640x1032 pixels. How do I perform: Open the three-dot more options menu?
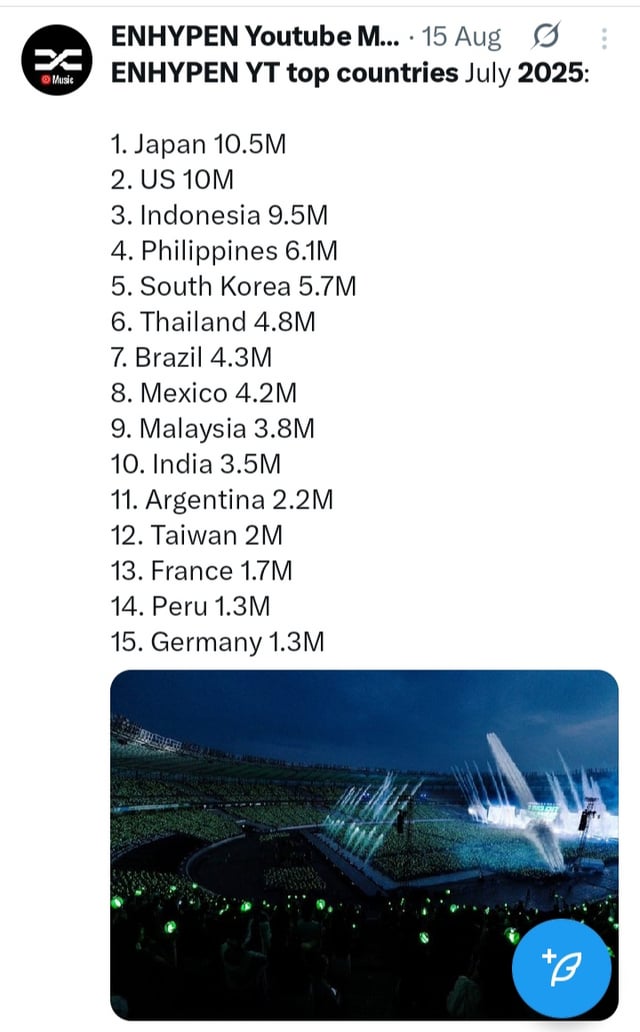point(604,38)
